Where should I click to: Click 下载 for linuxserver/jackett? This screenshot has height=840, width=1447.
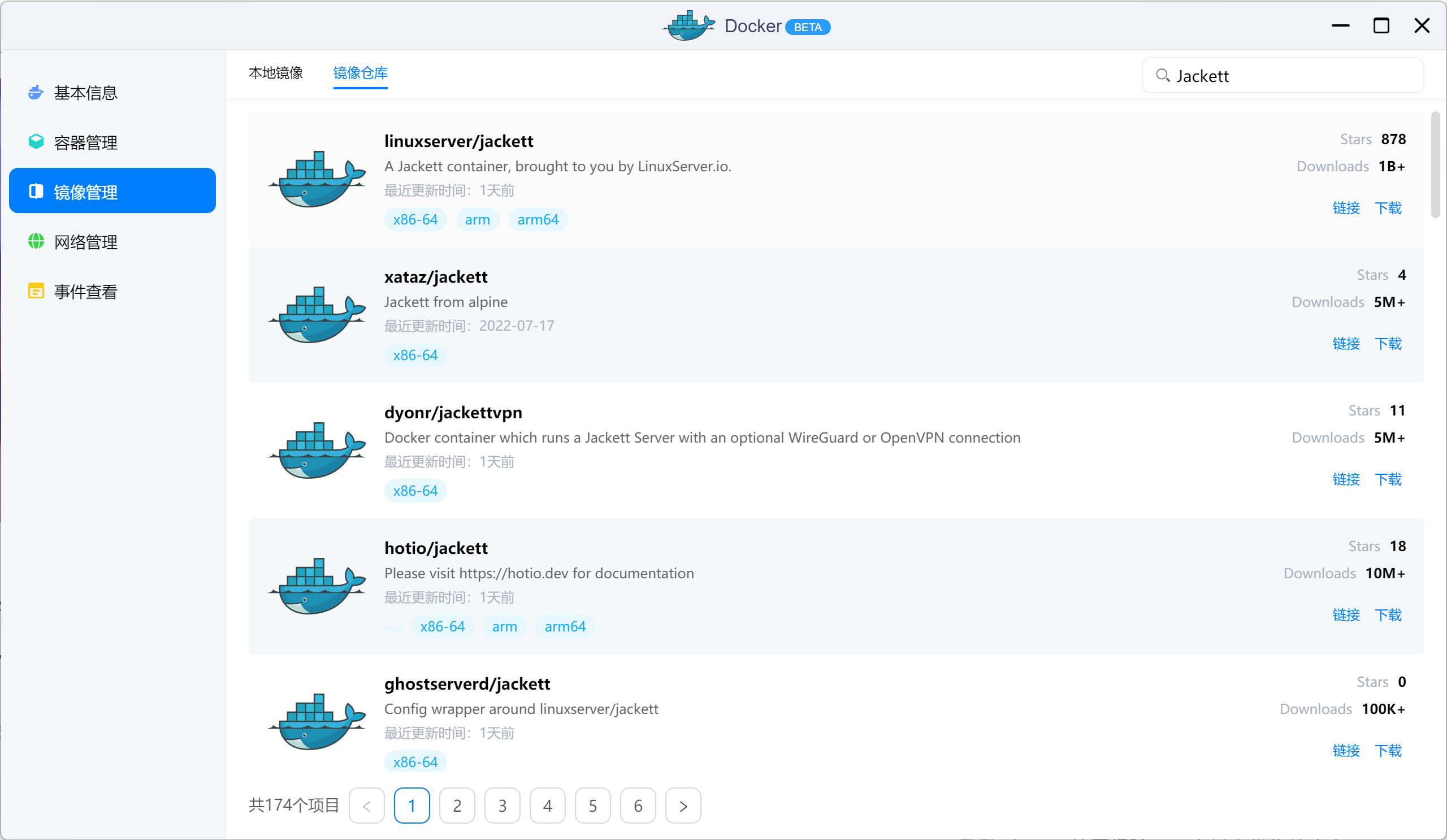pyautogui.click(x=1388, y=208)
